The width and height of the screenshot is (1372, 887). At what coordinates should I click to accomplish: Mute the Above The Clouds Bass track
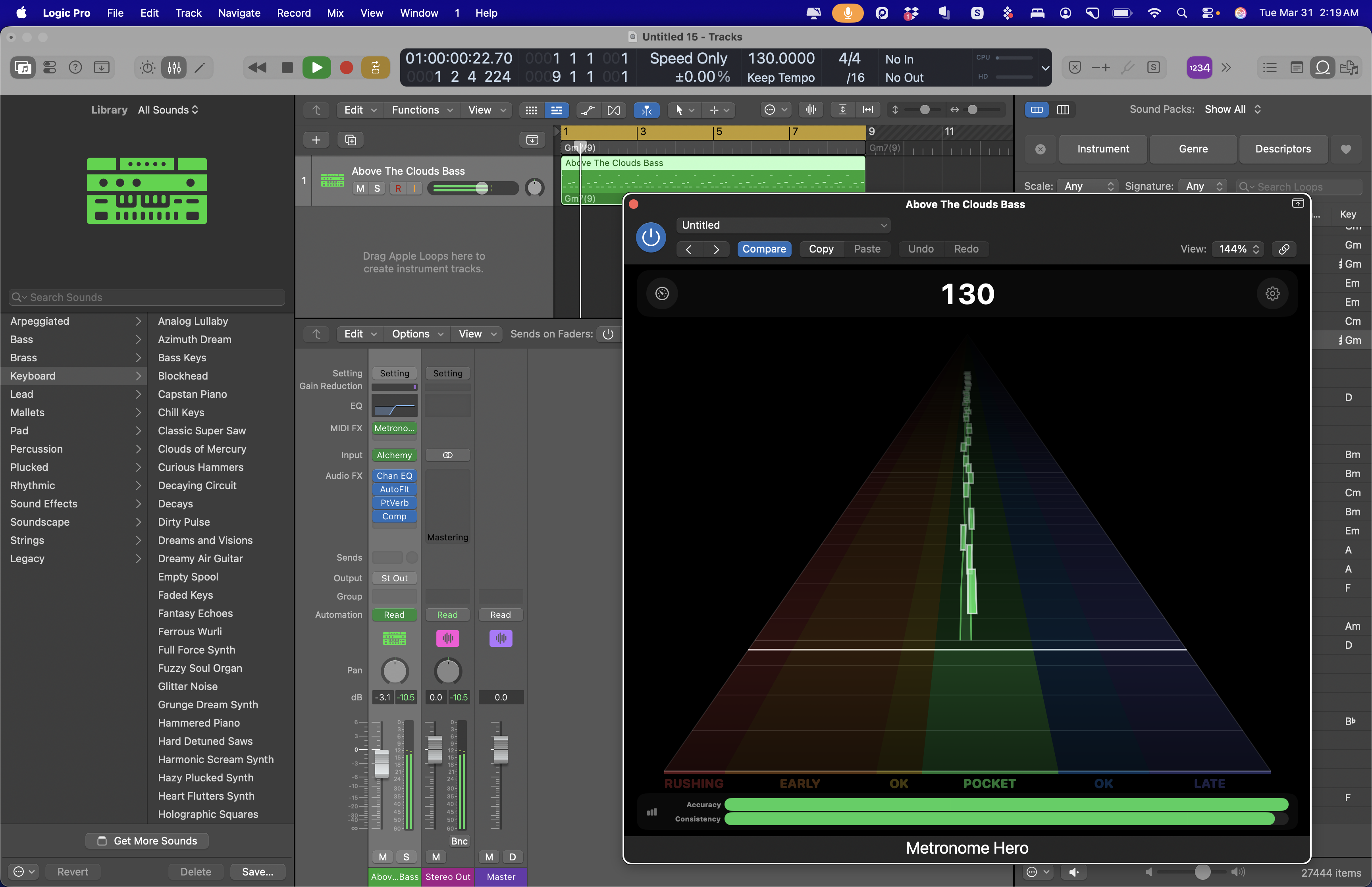360,188
